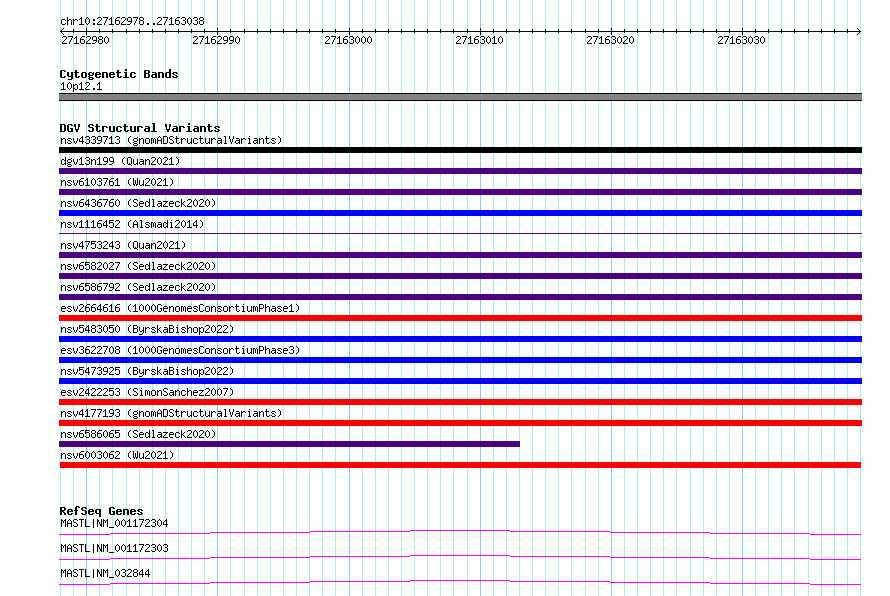Click ruler position label 27162990
Screen dimensions: 890x596
click(216, 40)
